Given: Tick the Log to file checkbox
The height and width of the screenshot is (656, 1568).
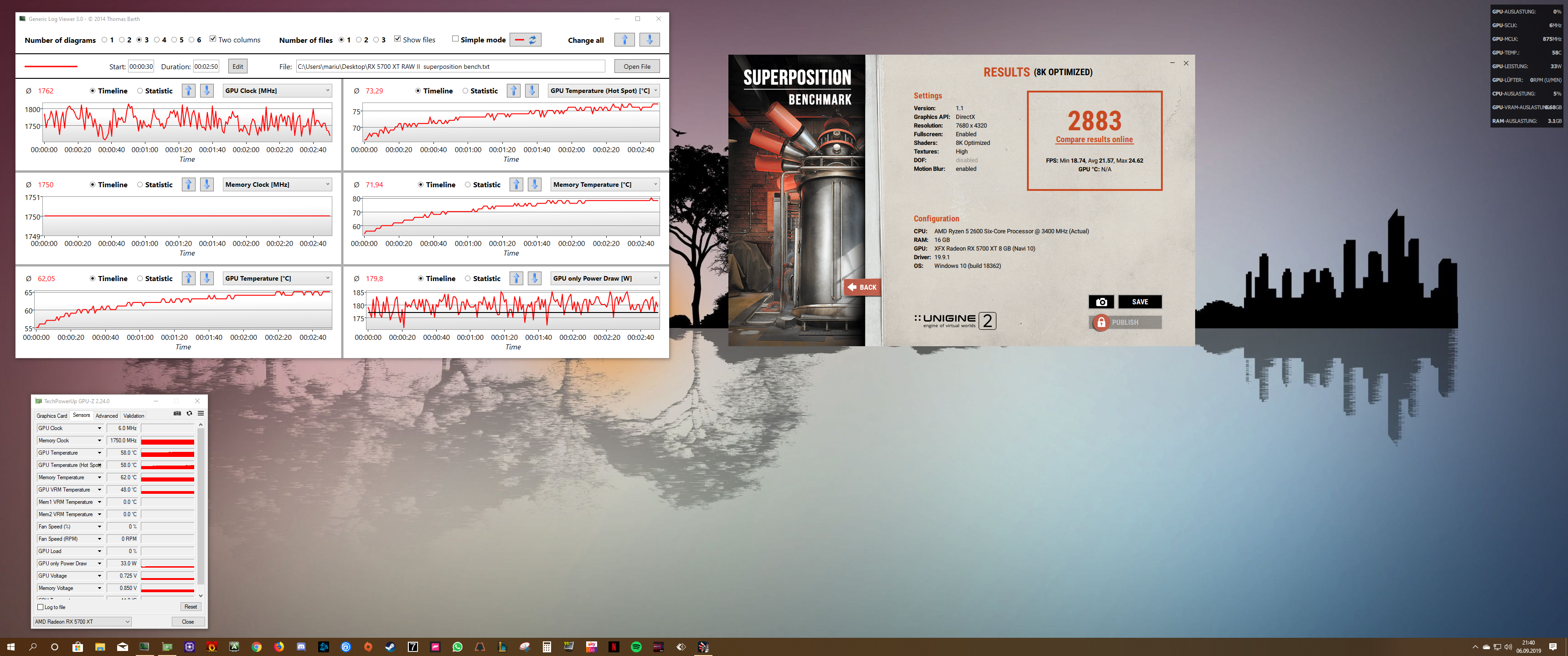Looking at the screenshot, I should pyautogui.click(x=41, y=607).
